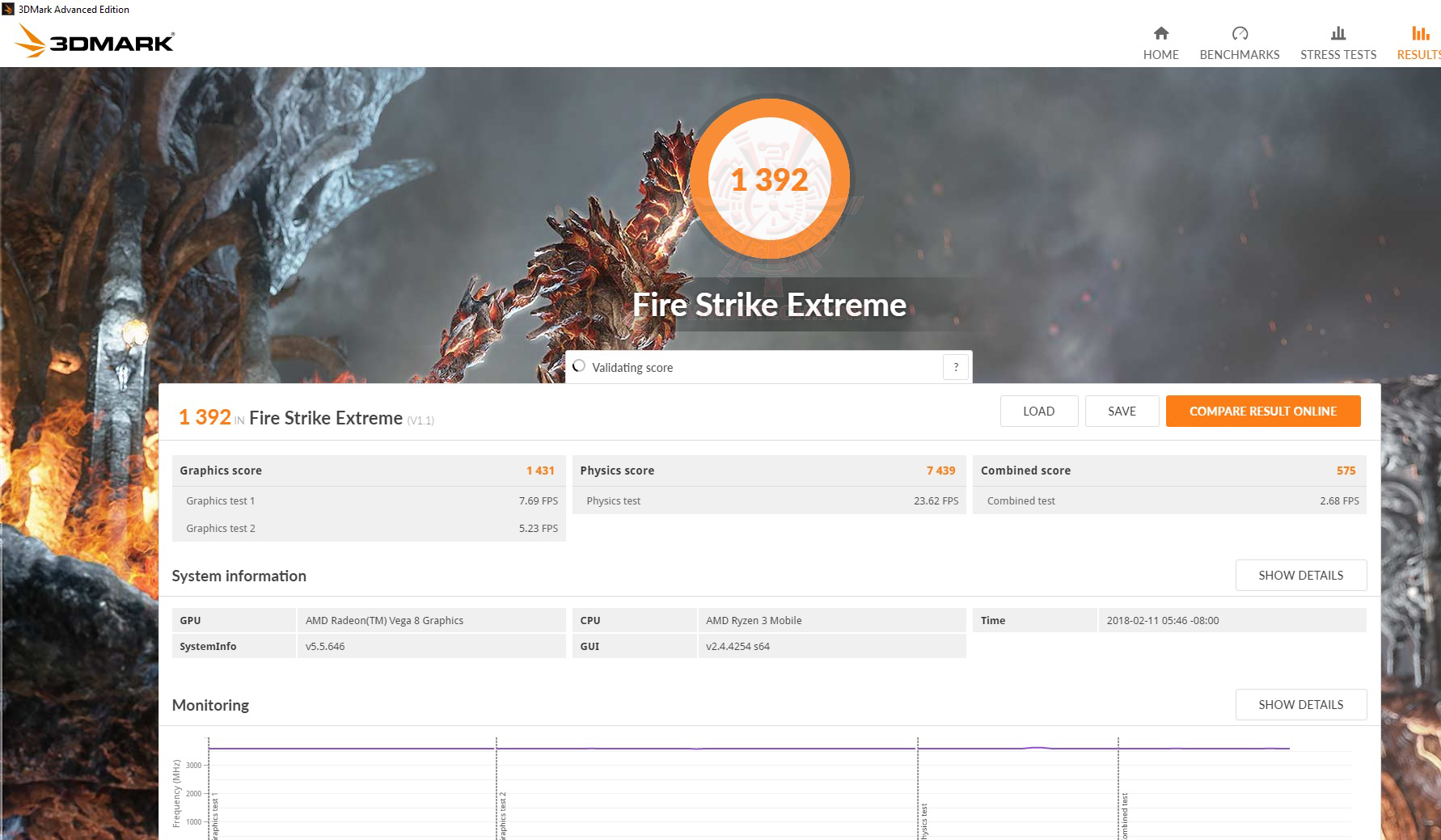Screen dimensions: 1441x840
Task: Click the Physics score heading
Action: point(617,471)
